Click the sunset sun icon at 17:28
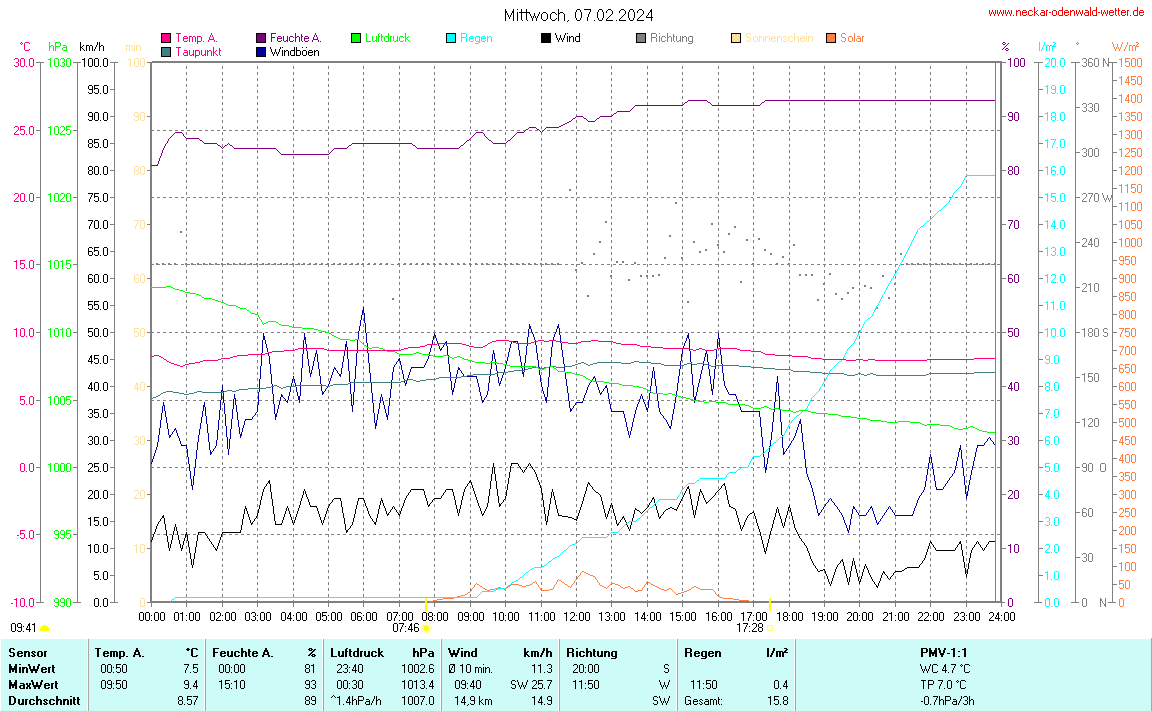Image resolution: width=1152 pixels, height=711 pixels. click(770, 629)
